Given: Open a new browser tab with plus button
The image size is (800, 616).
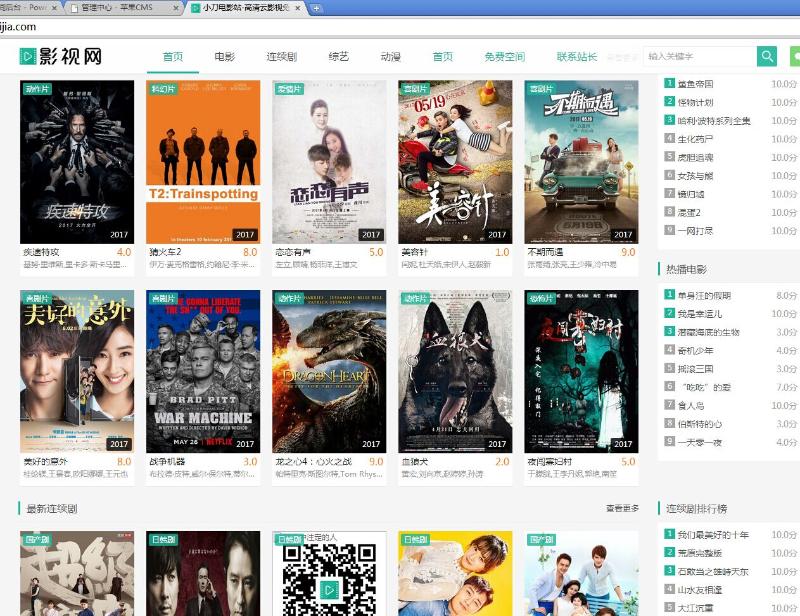Looking at the screenshot, I should 316,8.
